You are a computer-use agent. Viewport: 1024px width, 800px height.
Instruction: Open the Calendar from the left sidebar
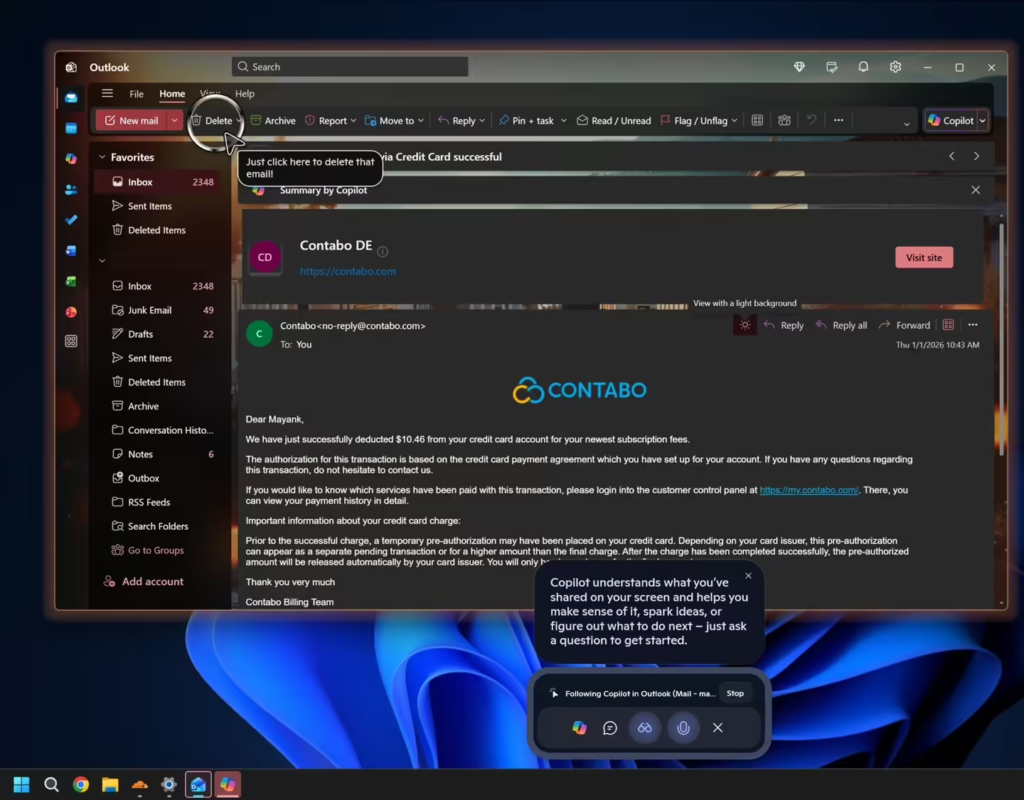coord(70,128)
